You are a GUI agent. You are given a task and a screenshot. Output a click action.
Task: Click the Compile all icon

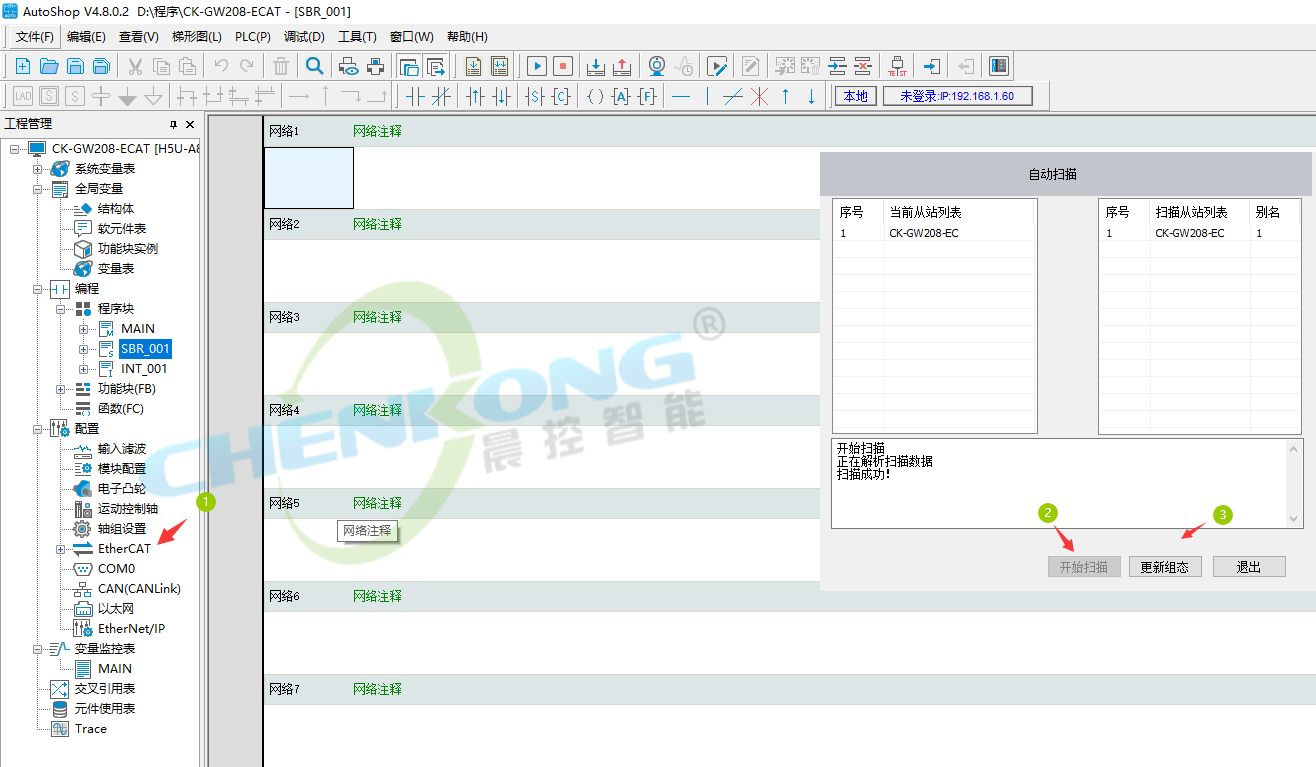point(500,66)
